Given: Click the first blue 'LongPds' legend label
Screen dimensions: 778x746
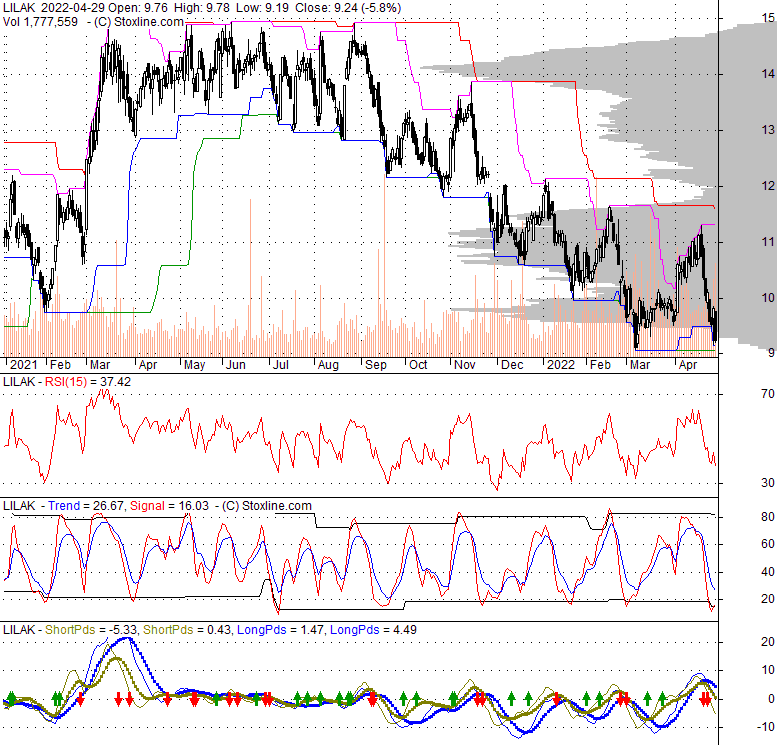Looking at the screenshot, I should [x=261, y=630].
